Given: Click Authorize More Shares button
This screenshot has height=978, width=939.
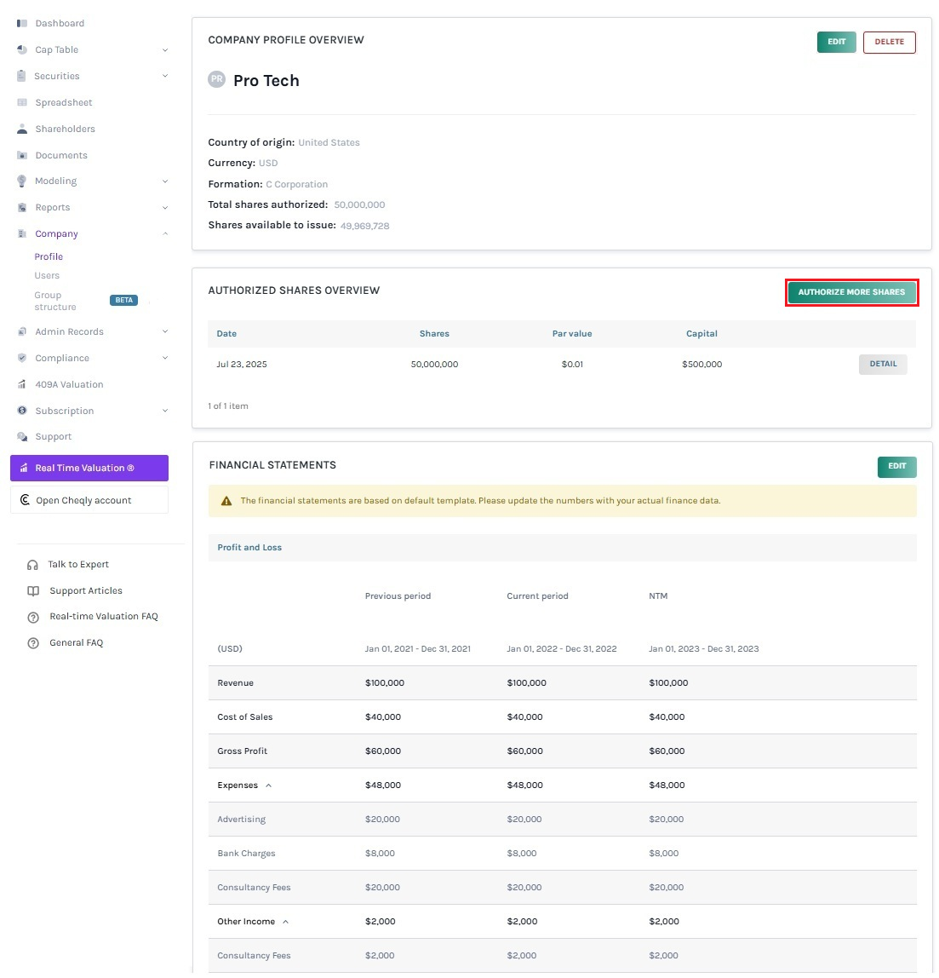Looking at the screenshot, I should [852, 293].
